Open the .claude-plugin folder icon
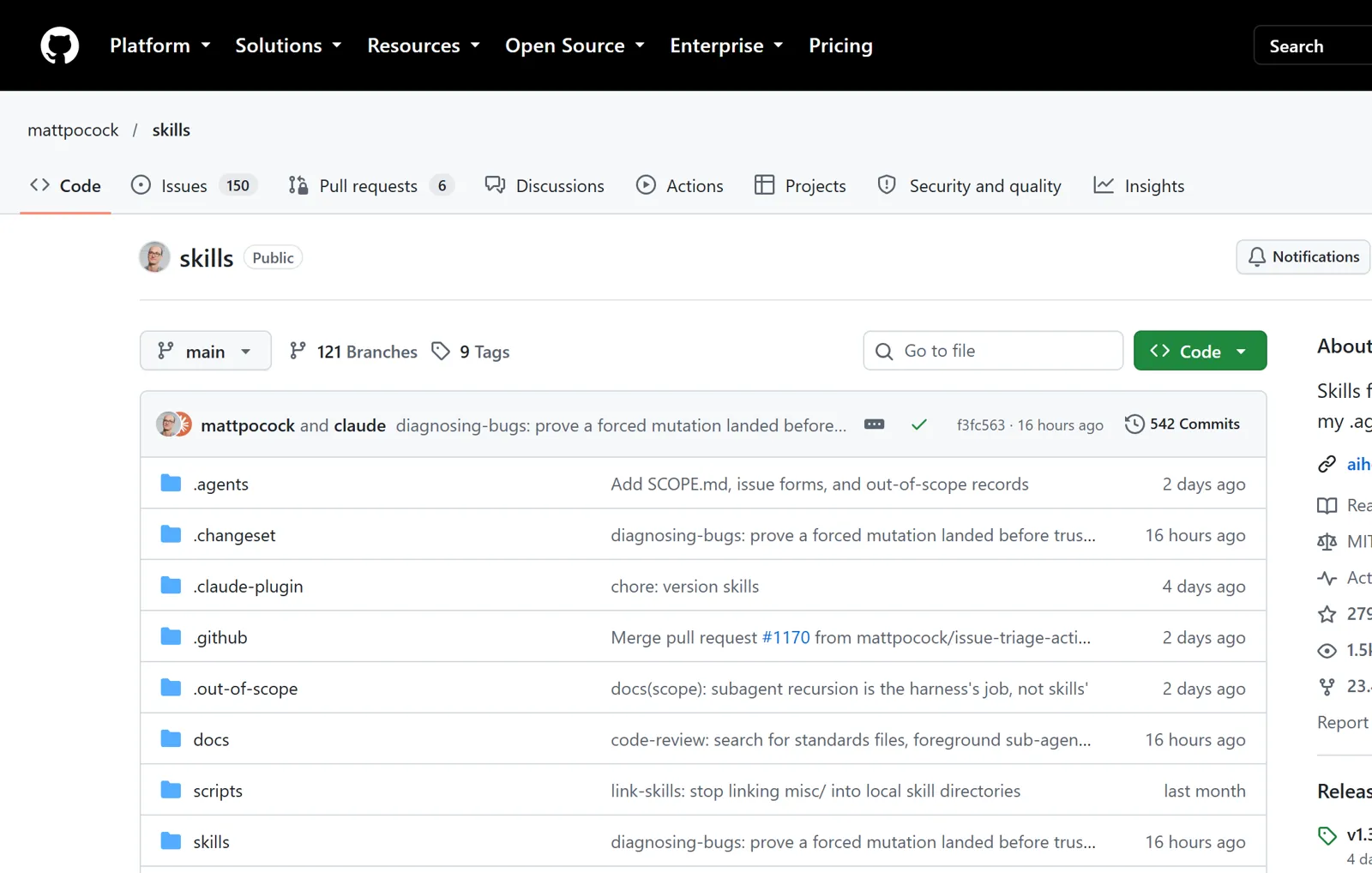Screen dimensions: 1372x873 tap(171, 586)
